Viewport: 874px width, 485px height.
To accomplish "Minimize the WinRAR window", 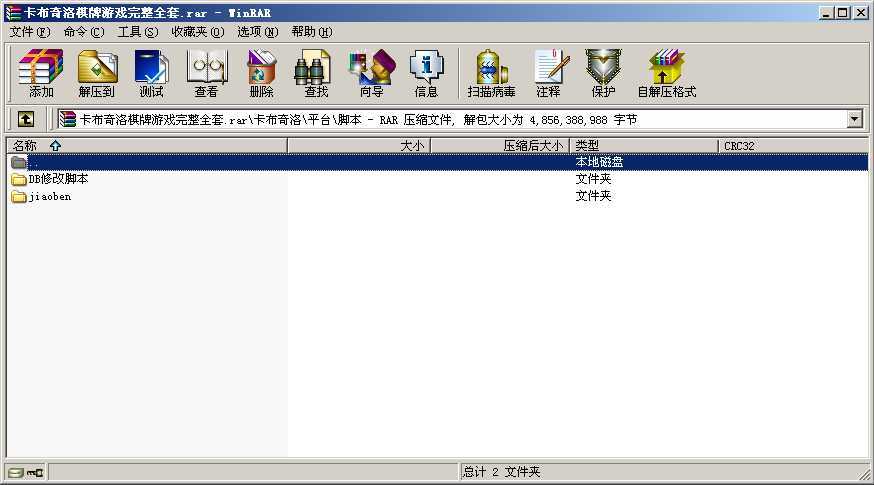I will click(827, 12).
